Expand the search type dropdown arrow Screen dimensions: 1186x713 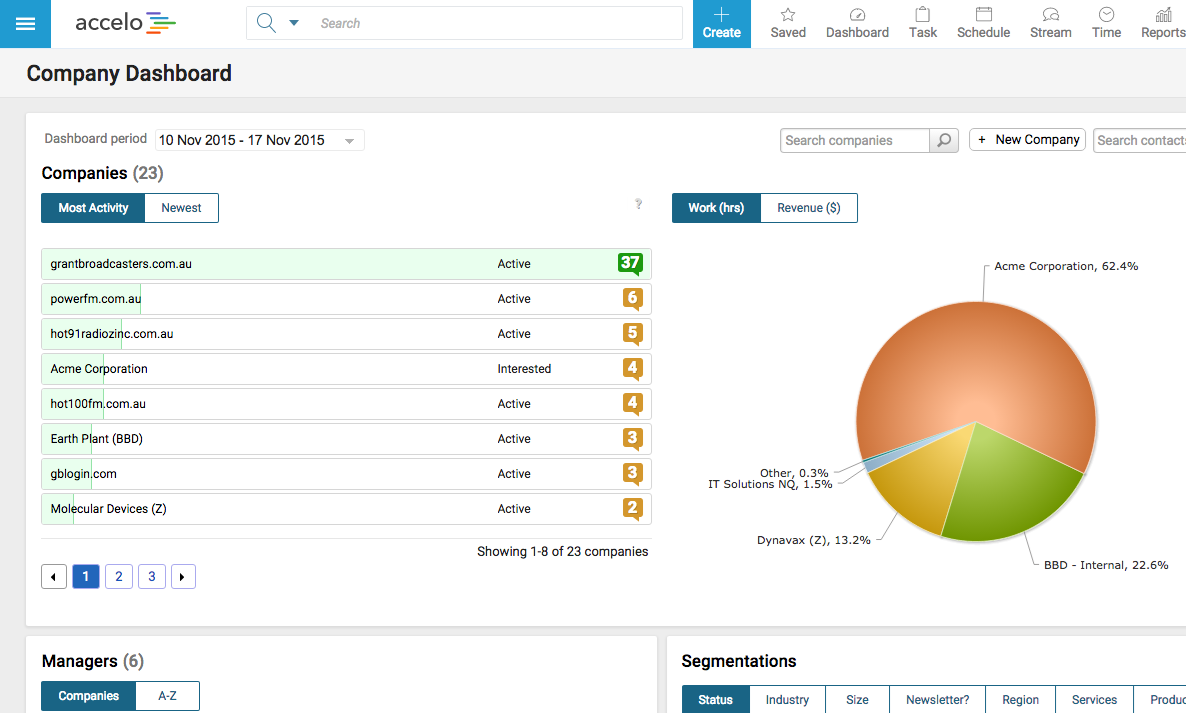coord(294,23)
